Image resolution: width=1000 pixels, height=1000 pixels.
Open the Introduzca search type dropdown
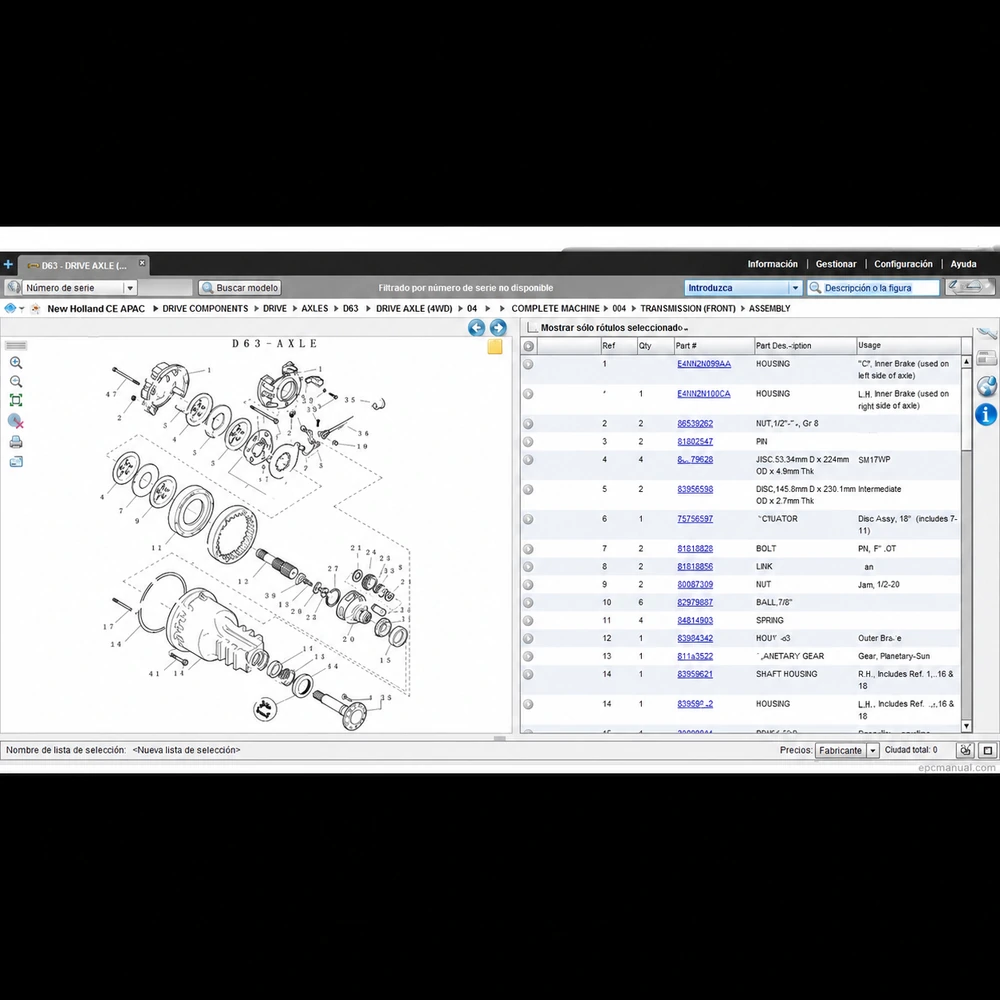[795, 288]
